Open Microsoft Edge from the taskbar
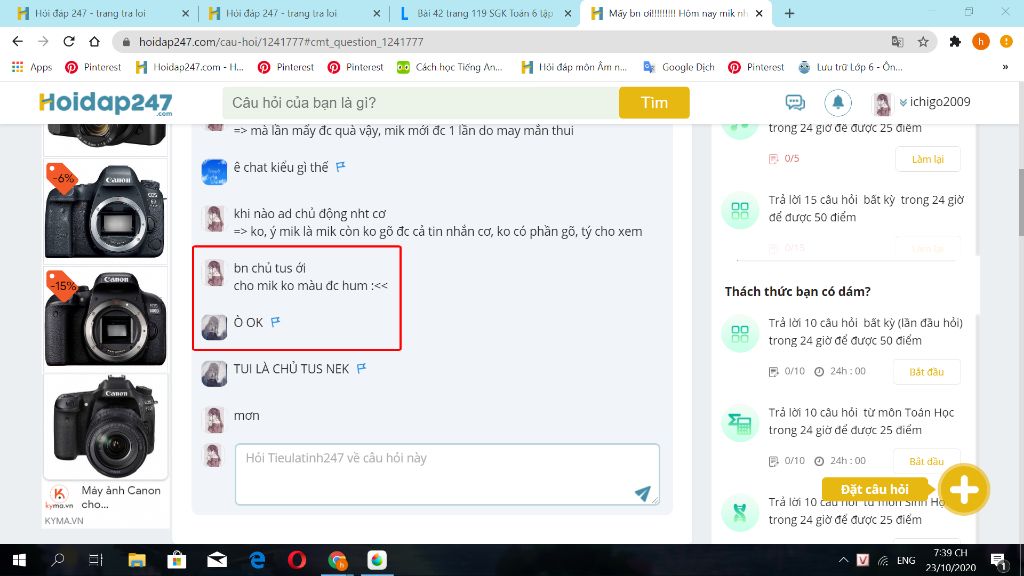Viewport: 1024px width, 576px height. [x=257, y=560]
